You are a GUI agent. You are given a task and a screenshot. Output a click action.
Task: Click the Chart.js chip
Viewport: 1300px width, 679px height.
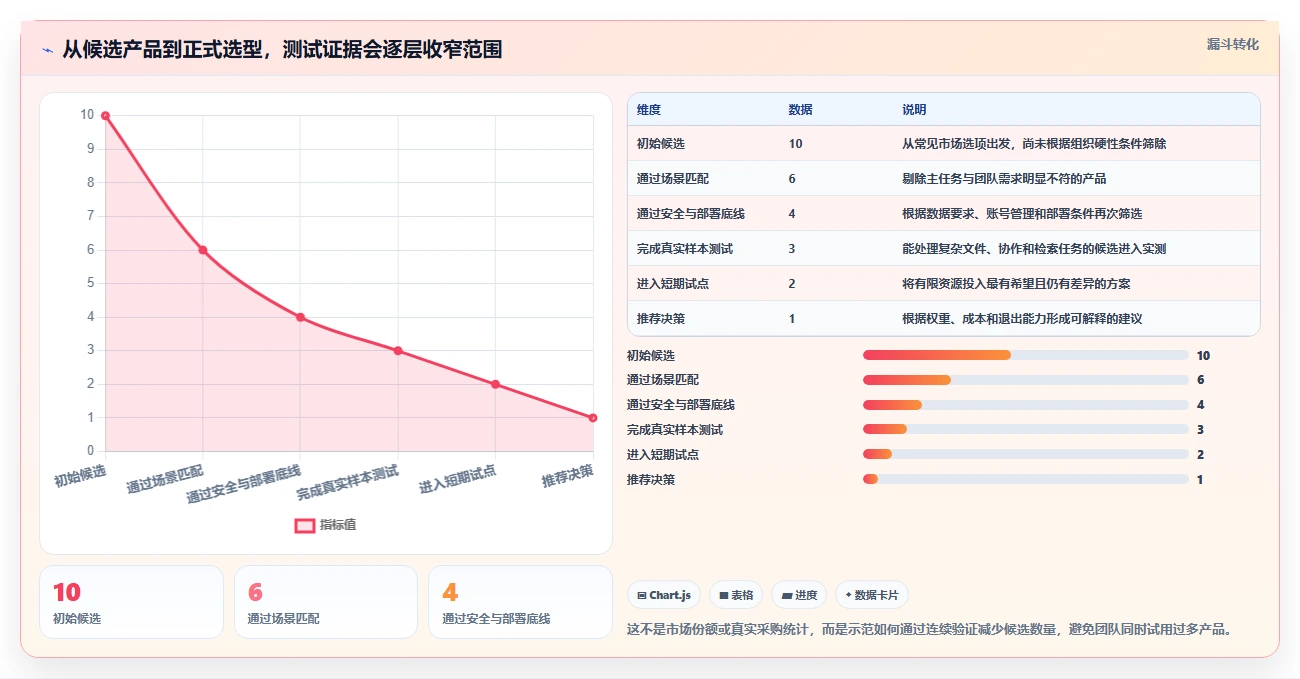[664, 595]
